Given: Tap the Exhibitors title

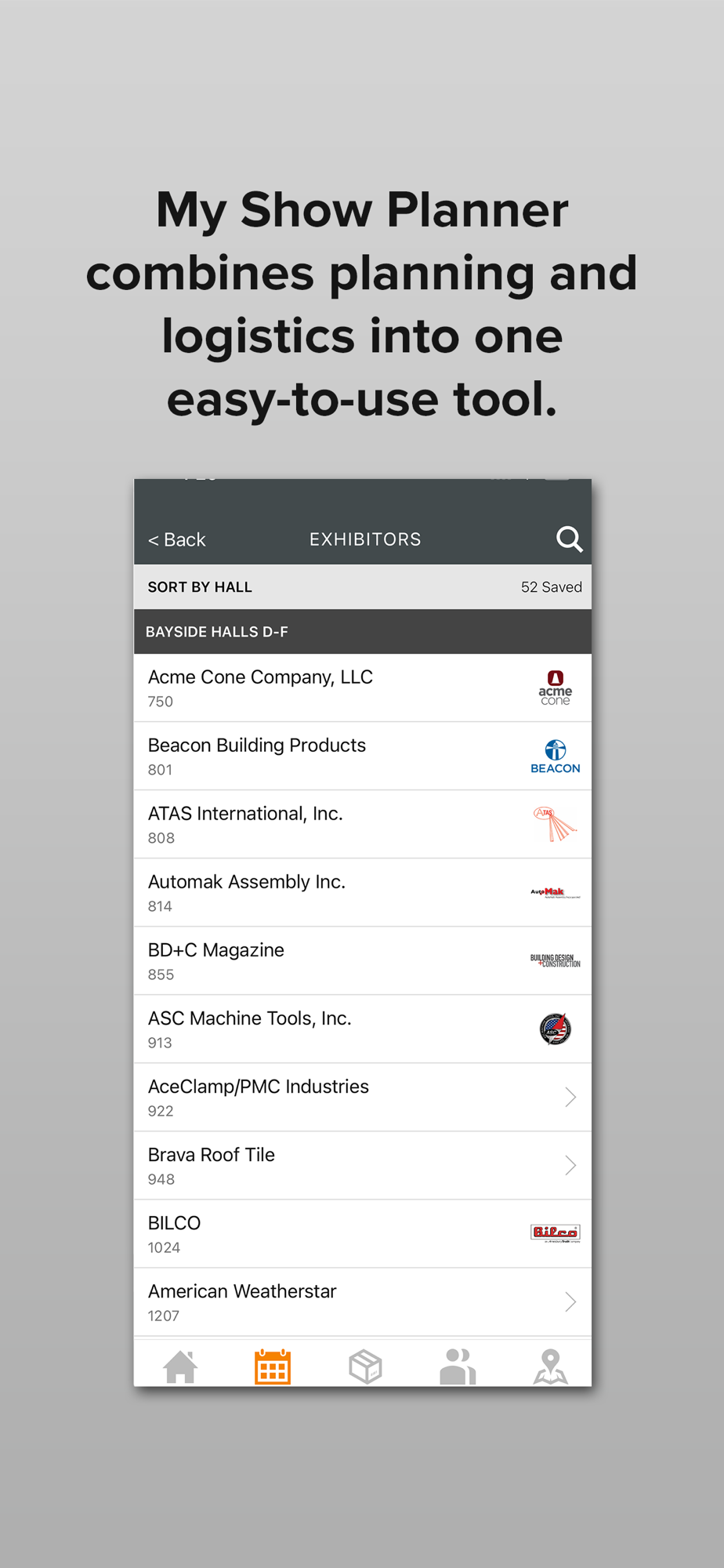Looking at the screenshot, I should point(365,539).
